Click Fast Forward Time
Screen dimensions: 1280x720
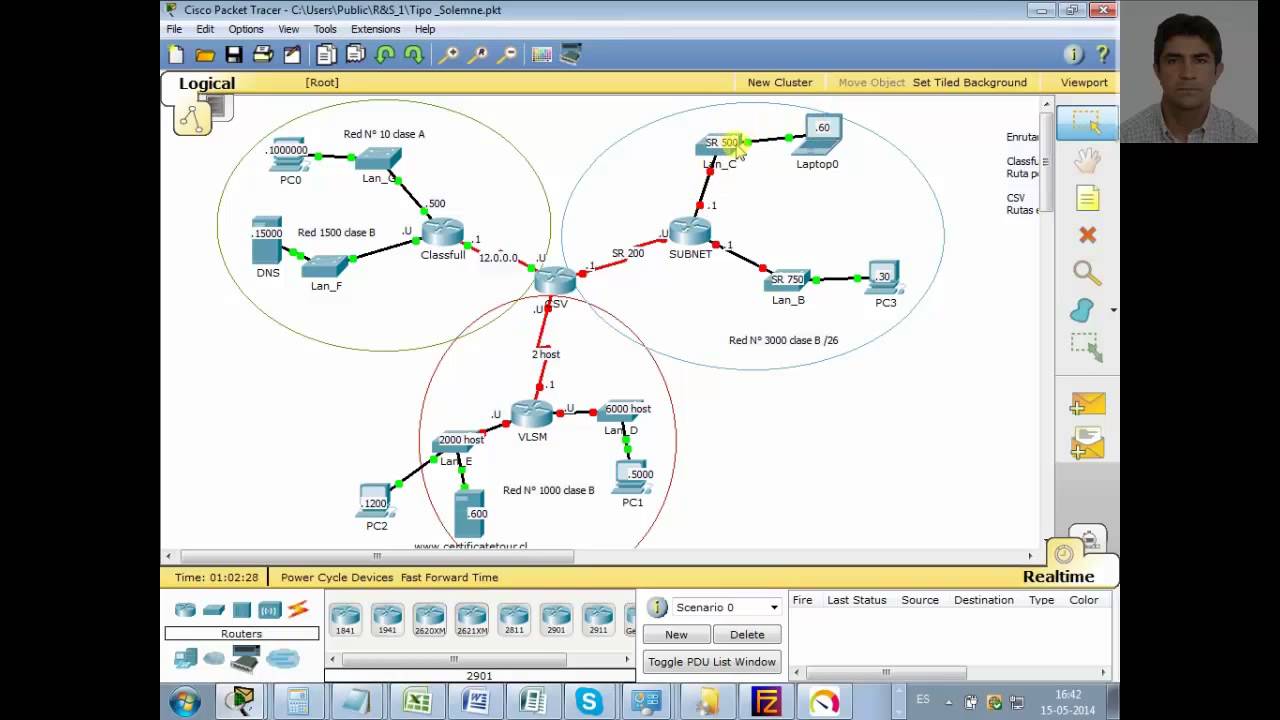(x=449, y=577)
